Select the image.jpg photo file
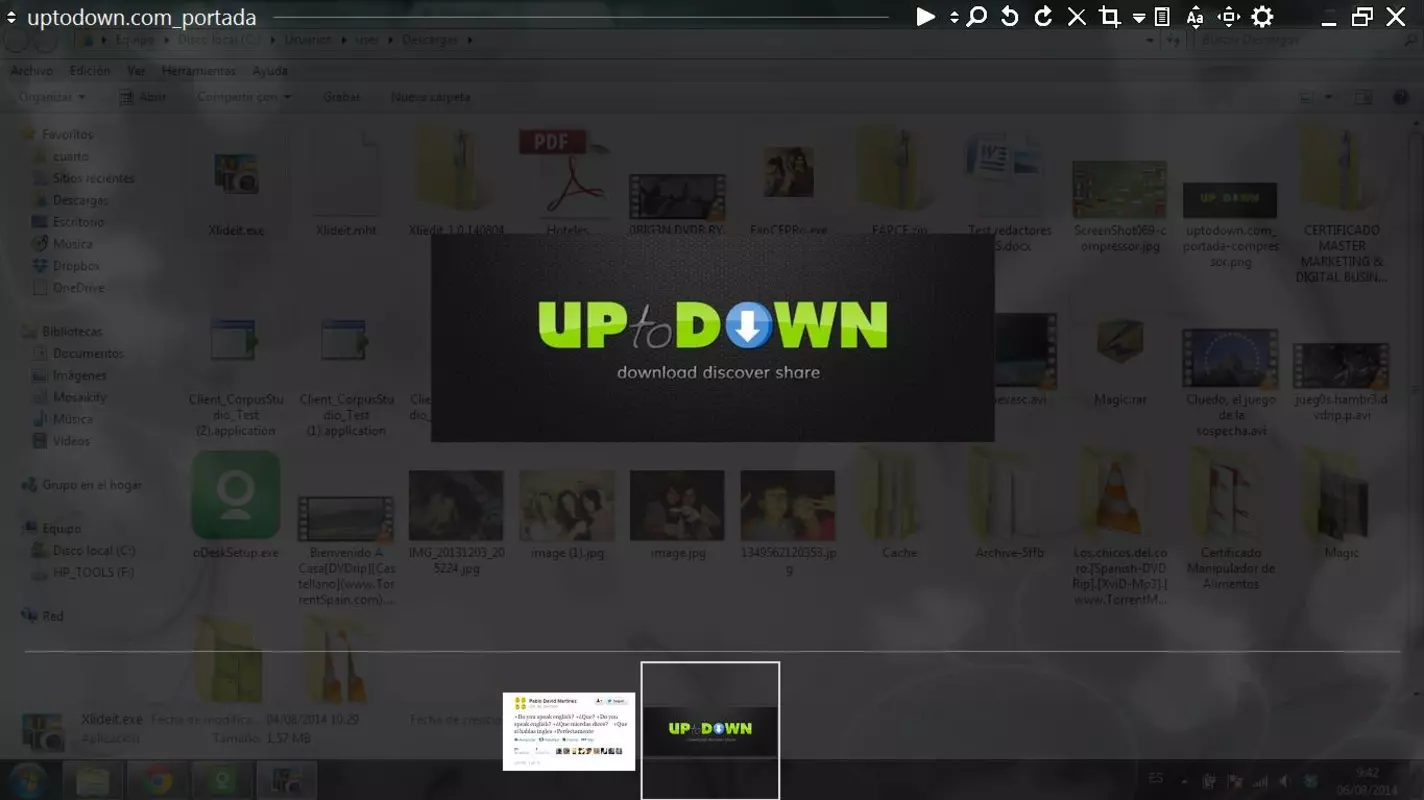1424x800 pixels. click(x=677, y=505)
